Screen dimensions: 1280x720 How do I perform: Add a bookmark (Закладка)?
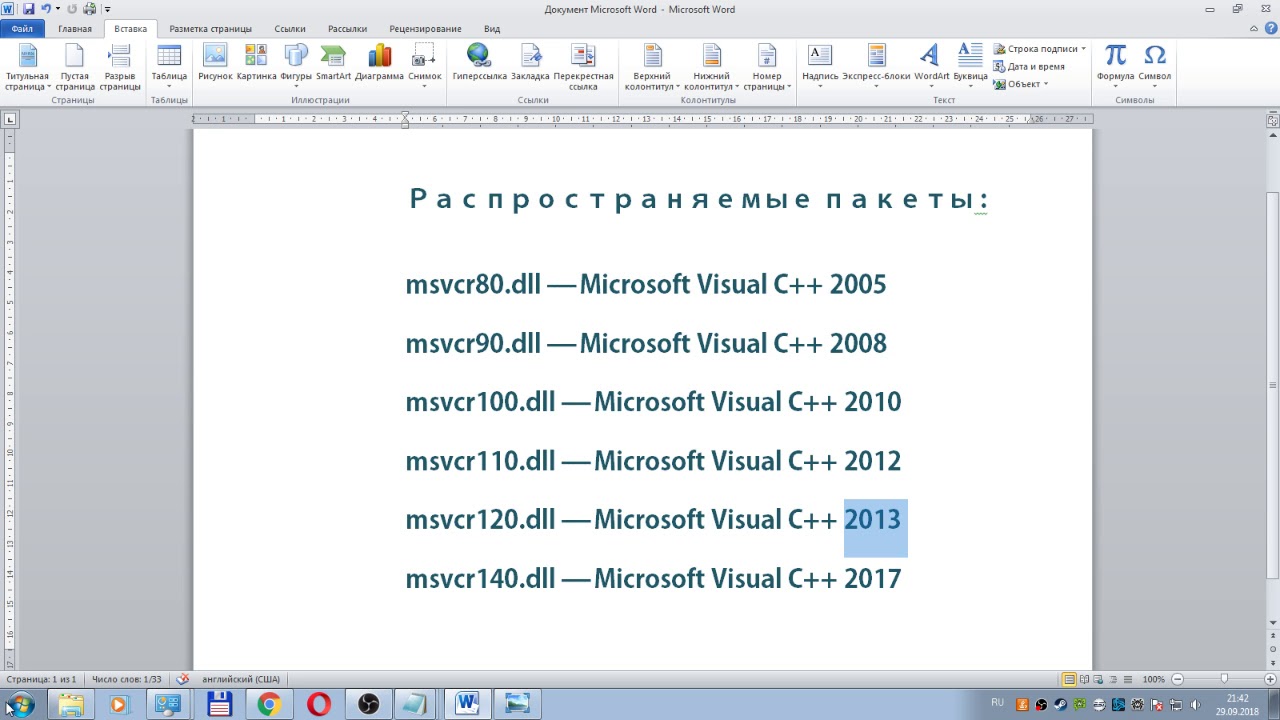pyautogui.click(x=530, y=64)
